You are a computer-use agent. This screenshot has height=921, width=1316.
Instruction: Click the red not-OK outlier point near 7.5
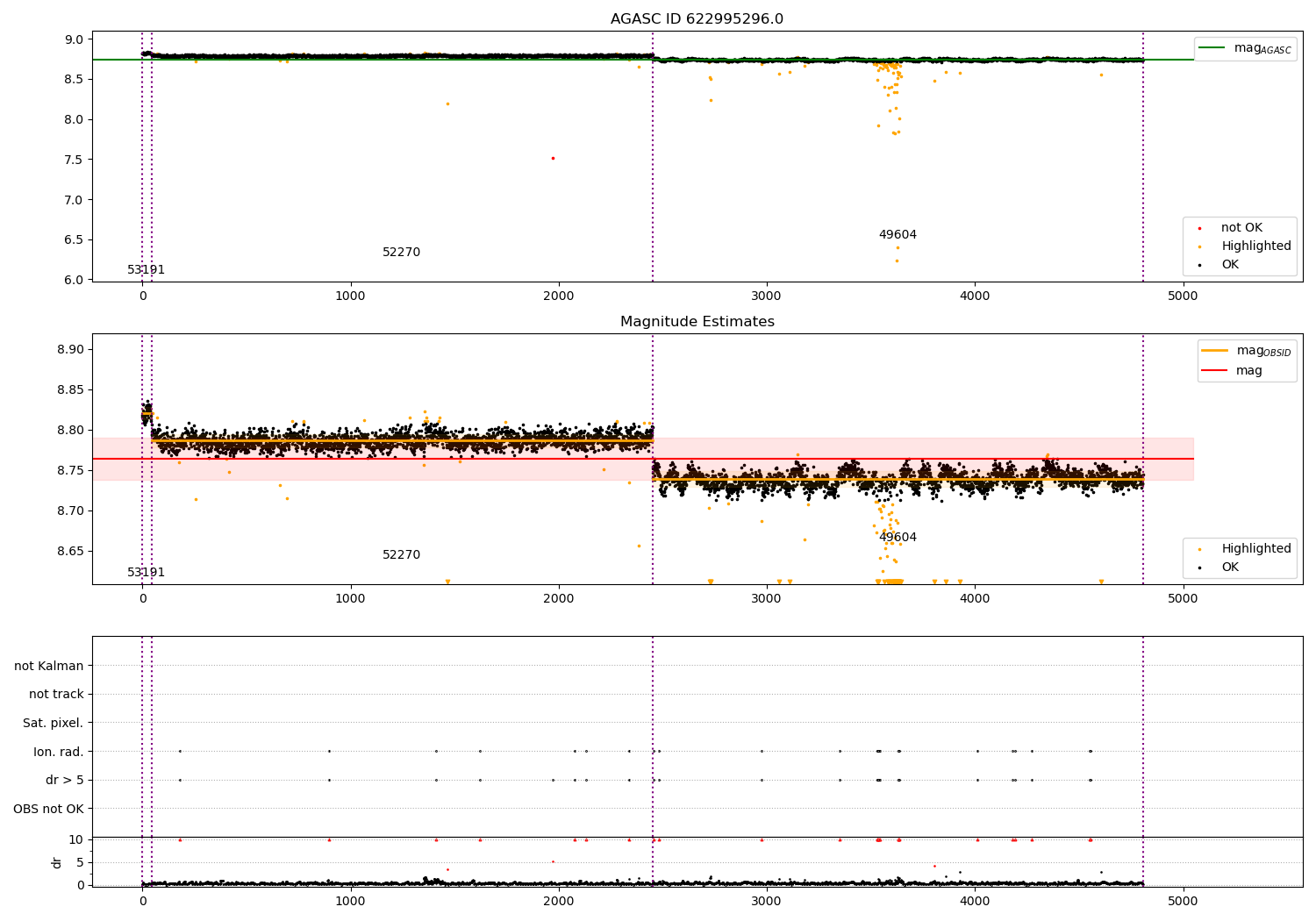tap(553, 158)
